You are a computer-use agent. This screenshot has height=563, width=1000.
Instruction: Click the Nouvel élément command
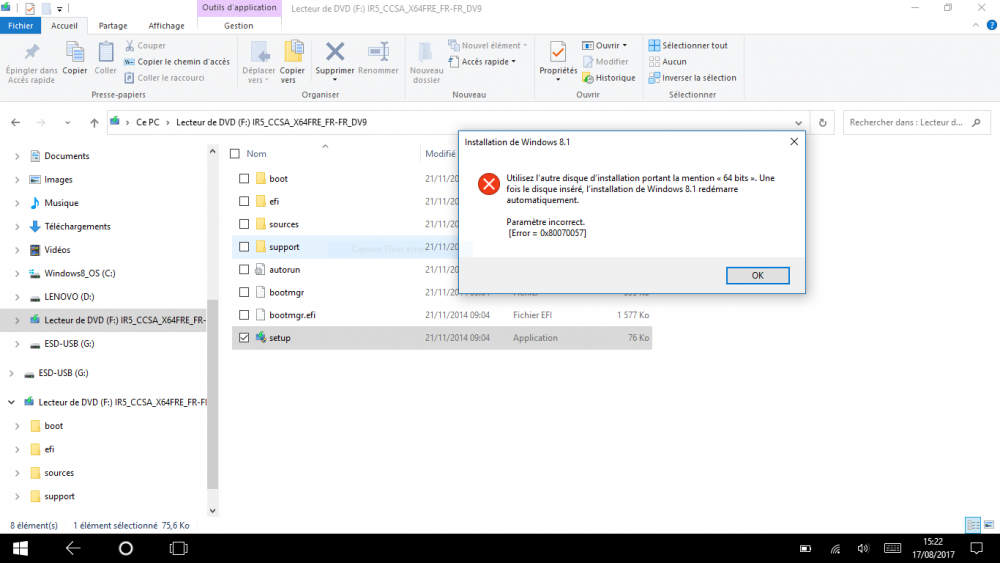coord(488,45)
